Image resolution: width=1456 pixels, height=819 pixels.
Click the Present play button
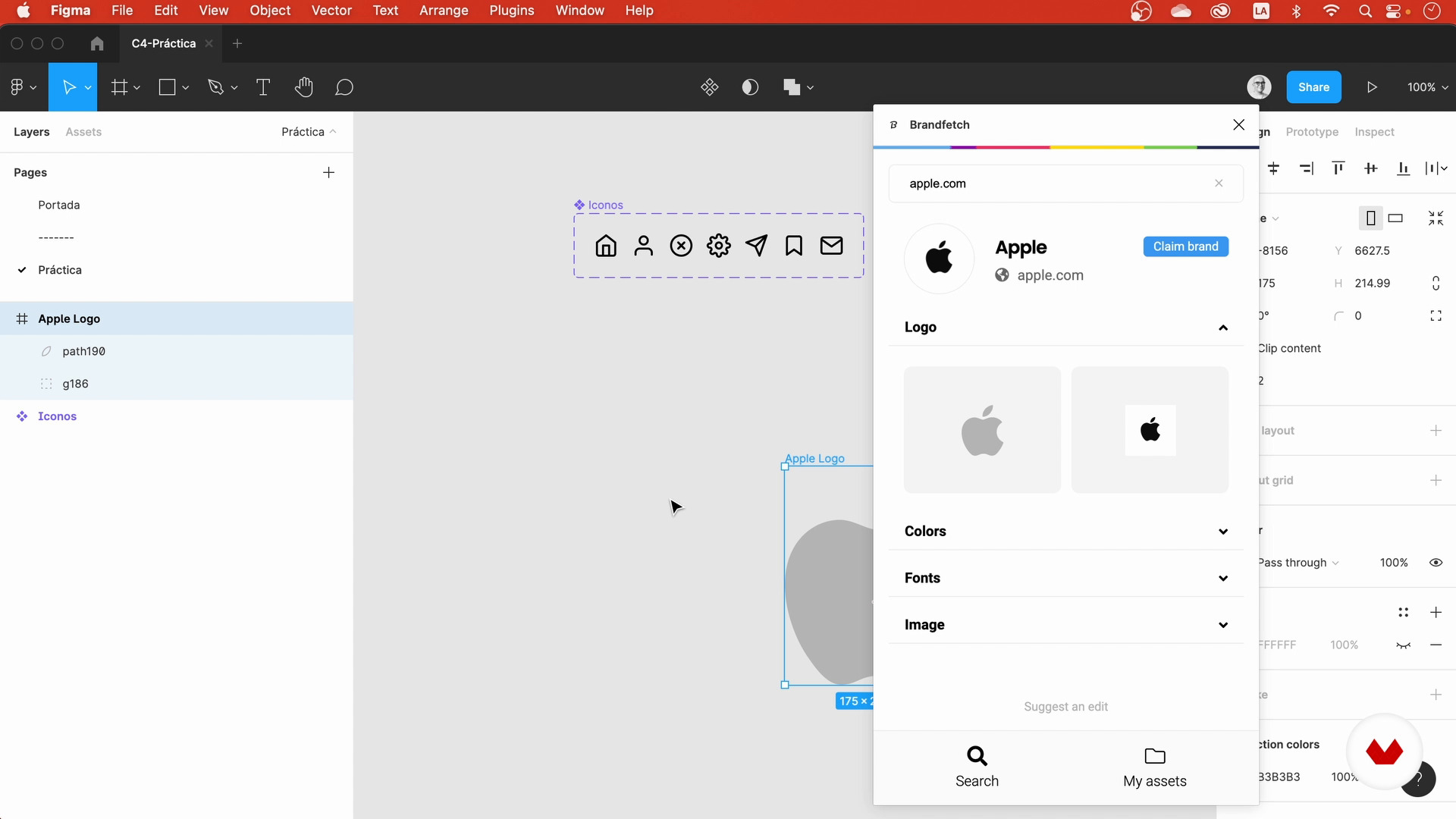1372,87
